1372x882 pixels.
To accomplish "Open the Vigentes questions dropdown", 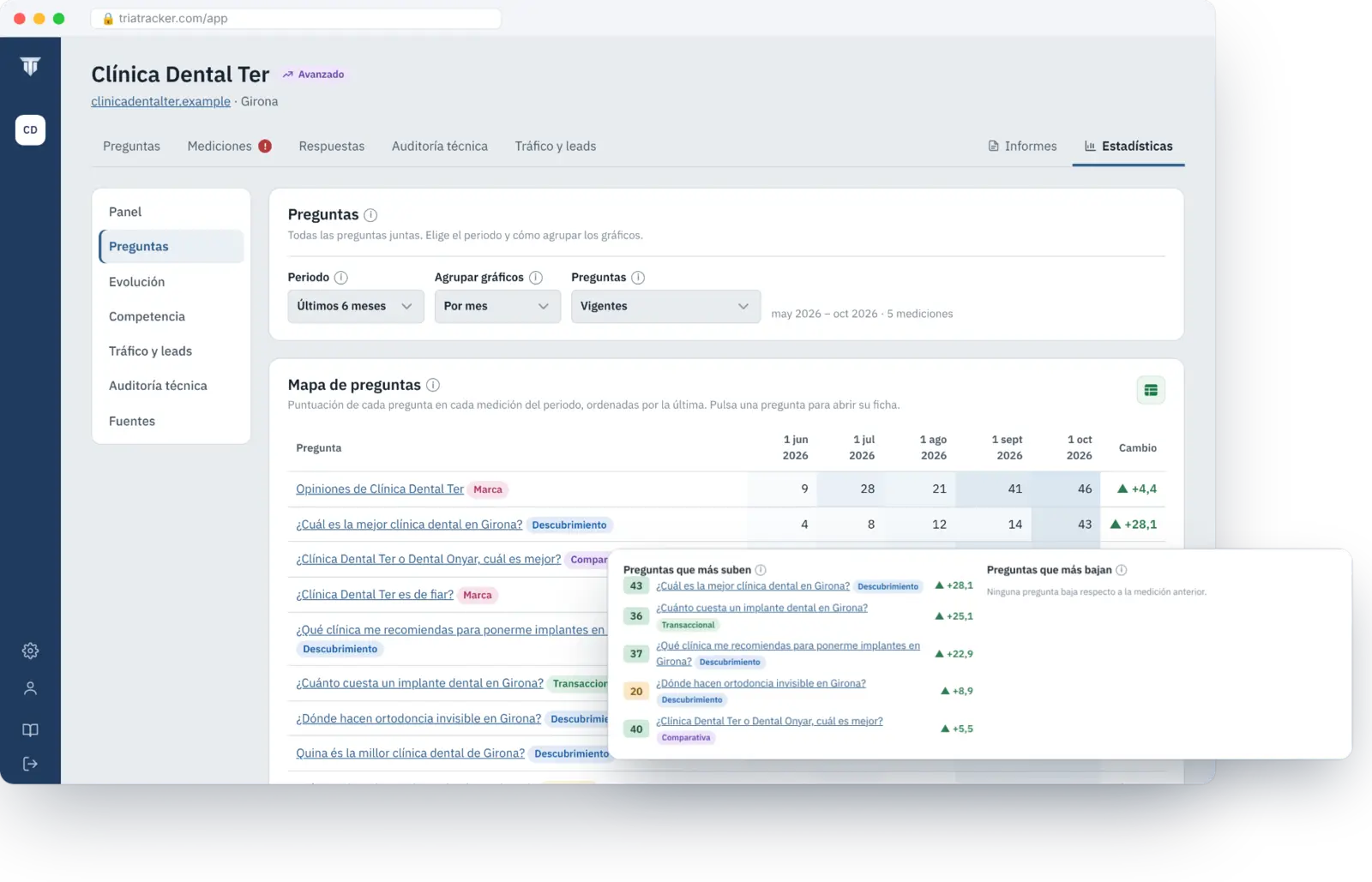I will [666, 306].
